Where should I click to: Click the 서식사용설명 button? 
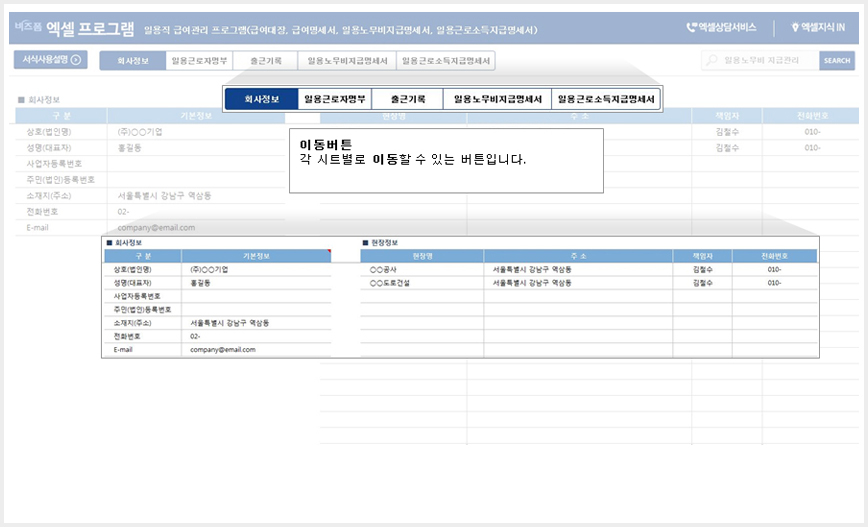(51, 60)
